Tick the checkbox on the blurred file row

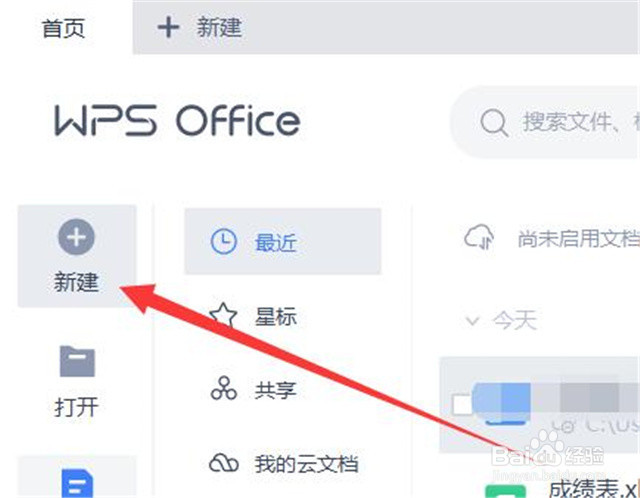point(462,405)
